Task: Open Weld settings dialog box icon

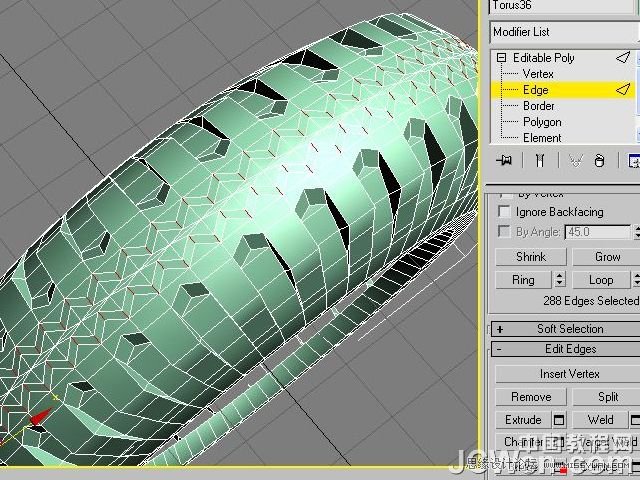Action: tap(636, 420)
